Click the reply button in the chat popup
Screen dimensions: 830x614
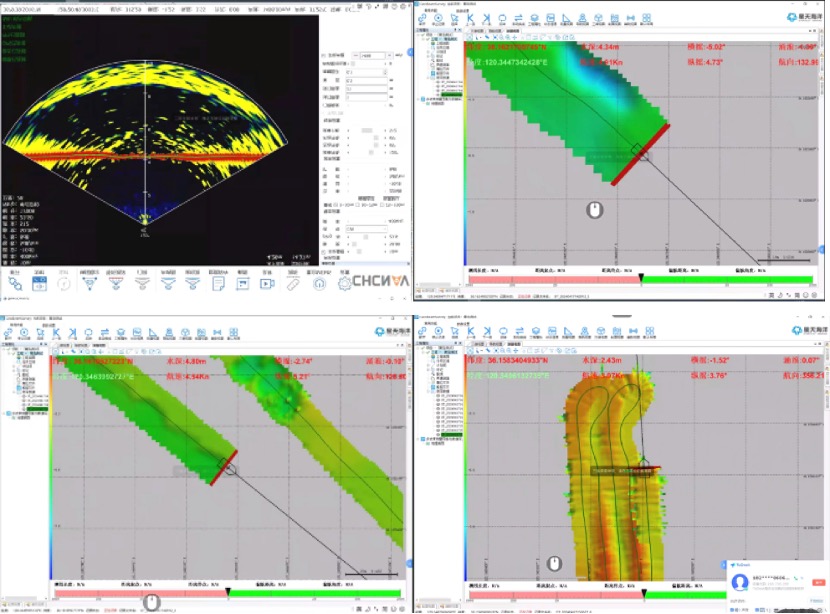click(819, 582)
